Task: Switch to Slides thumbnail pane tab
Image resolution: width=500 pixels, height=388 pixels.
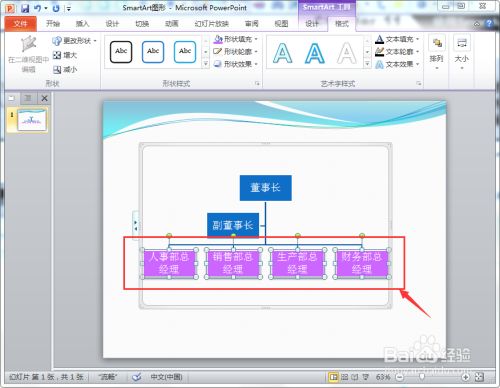Action: click(12, 98)
